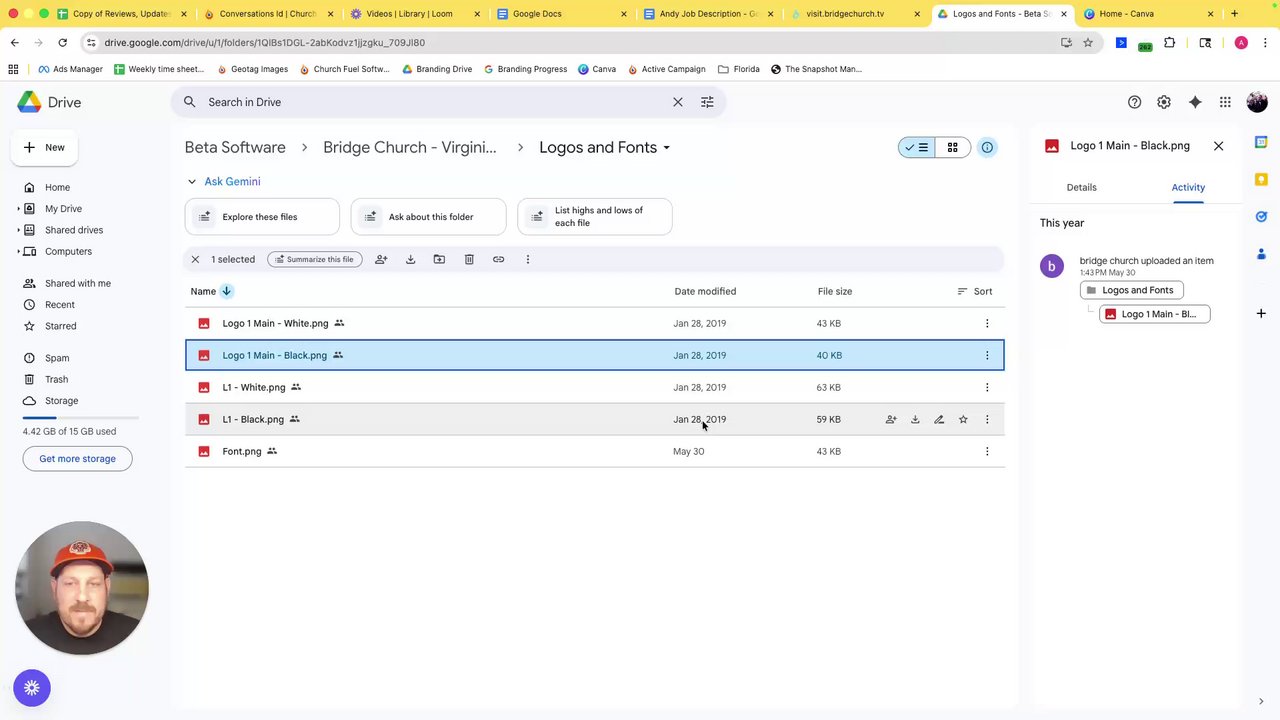Open Drive support help icon
Viewport: 1280px width, 720px height.
pyautogui.click(x=1134, y=102)
